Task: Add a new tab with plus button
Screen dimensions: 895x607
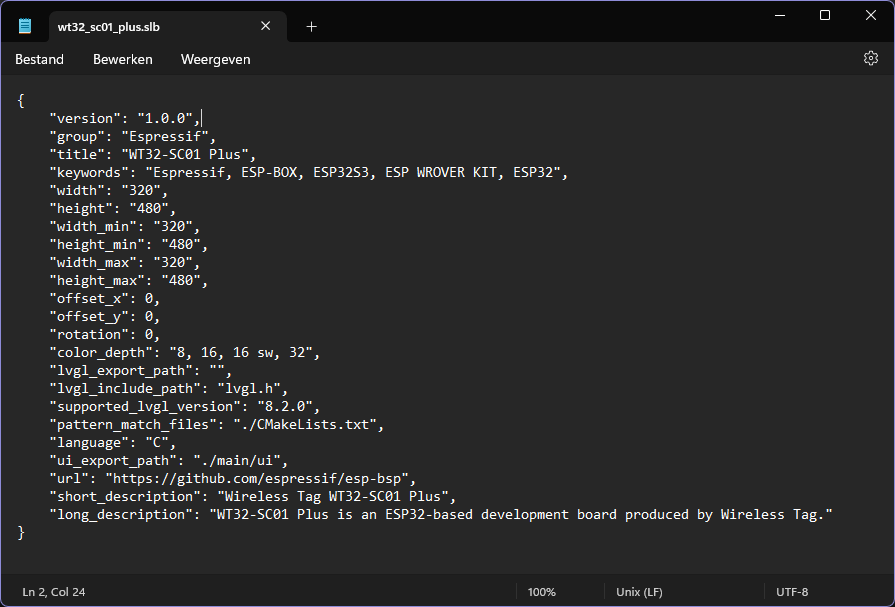Action: [x=311, y=27]
